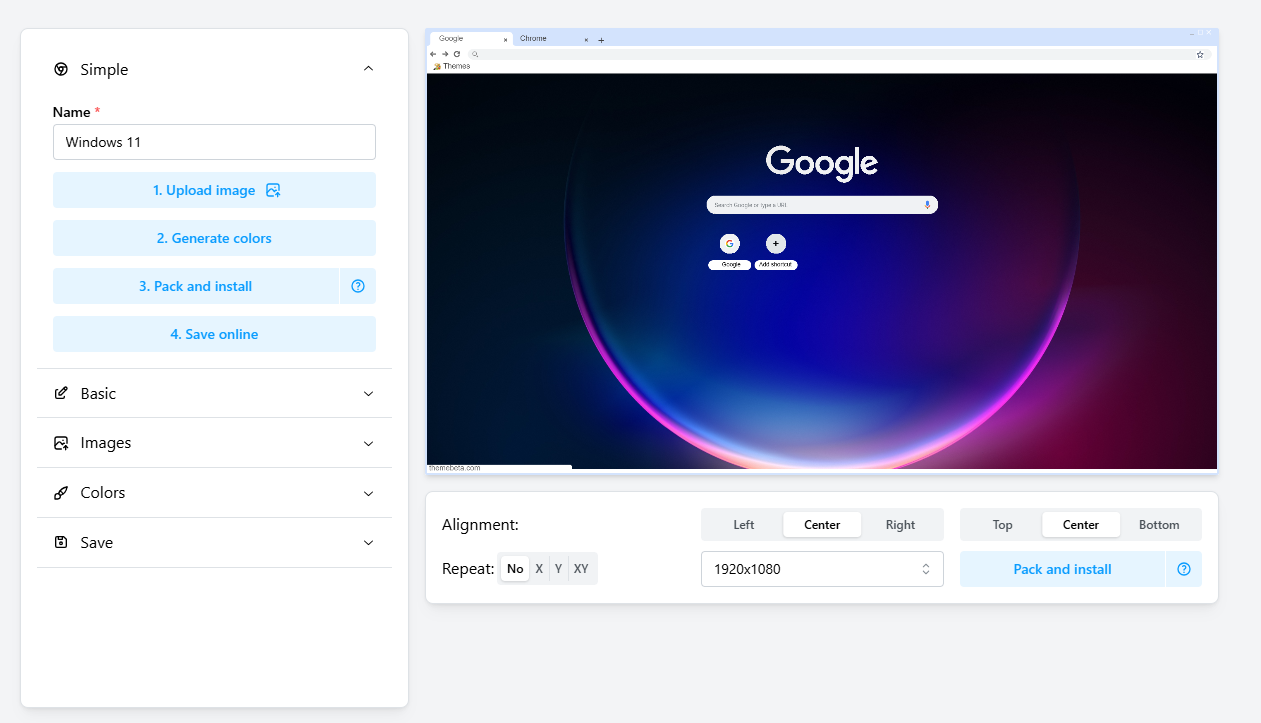Click 1. Upload image button
1261x723 pixels.
[214, 190]
